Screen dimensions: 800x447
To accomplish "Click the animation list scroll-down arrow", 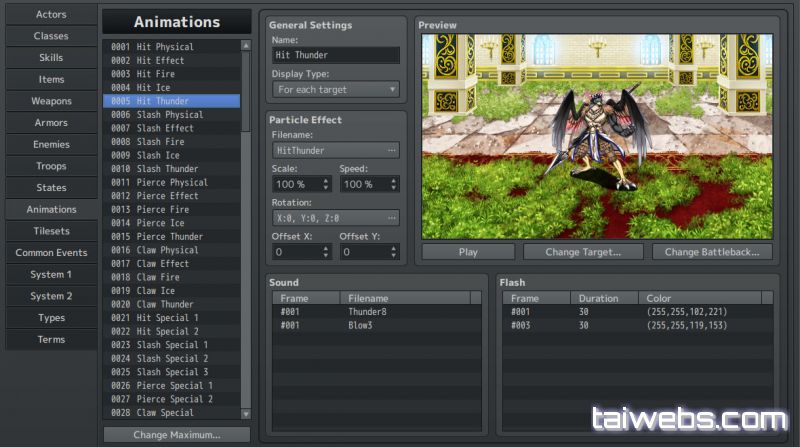I will (x=246, y=413).
